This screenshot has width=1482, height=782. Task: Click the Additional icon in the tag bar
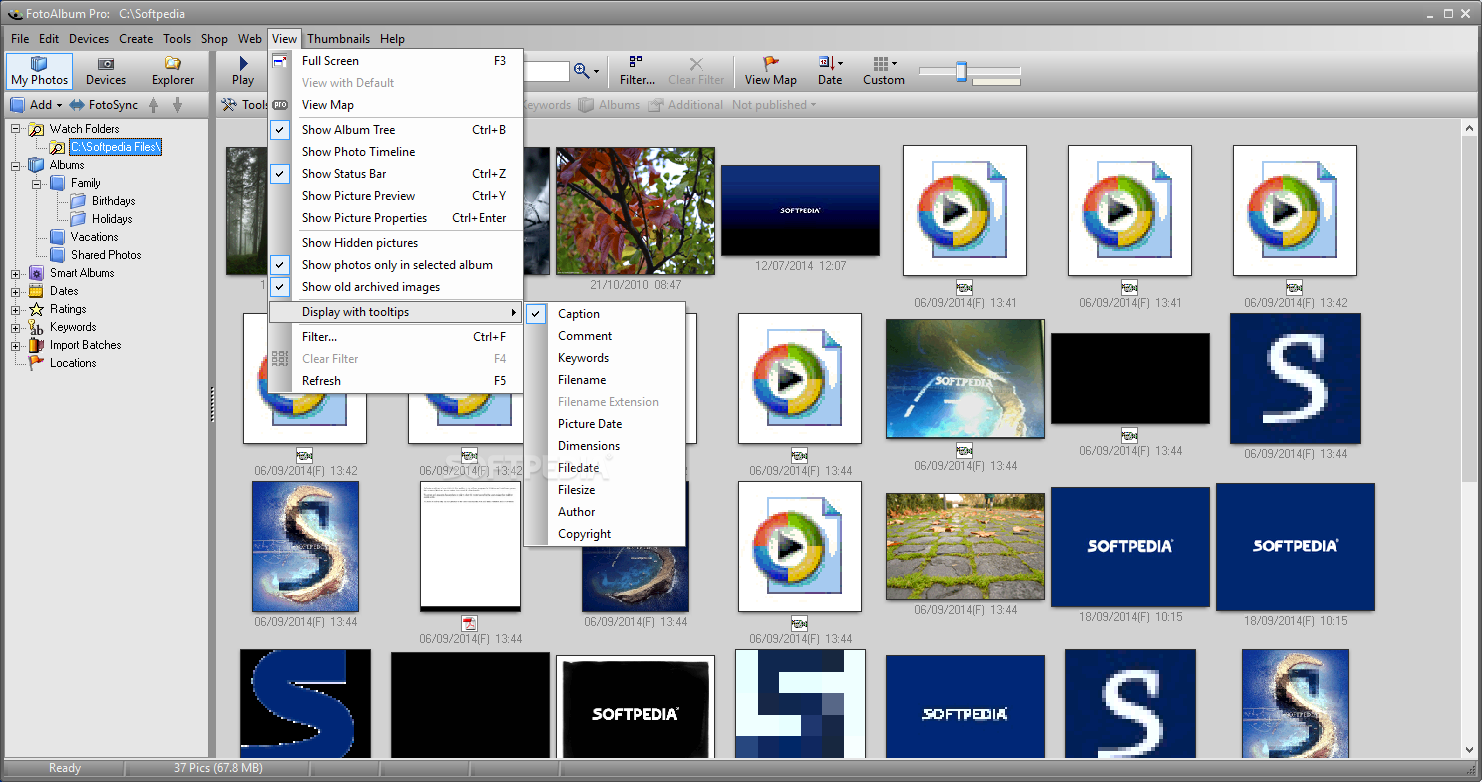[655, 104]
